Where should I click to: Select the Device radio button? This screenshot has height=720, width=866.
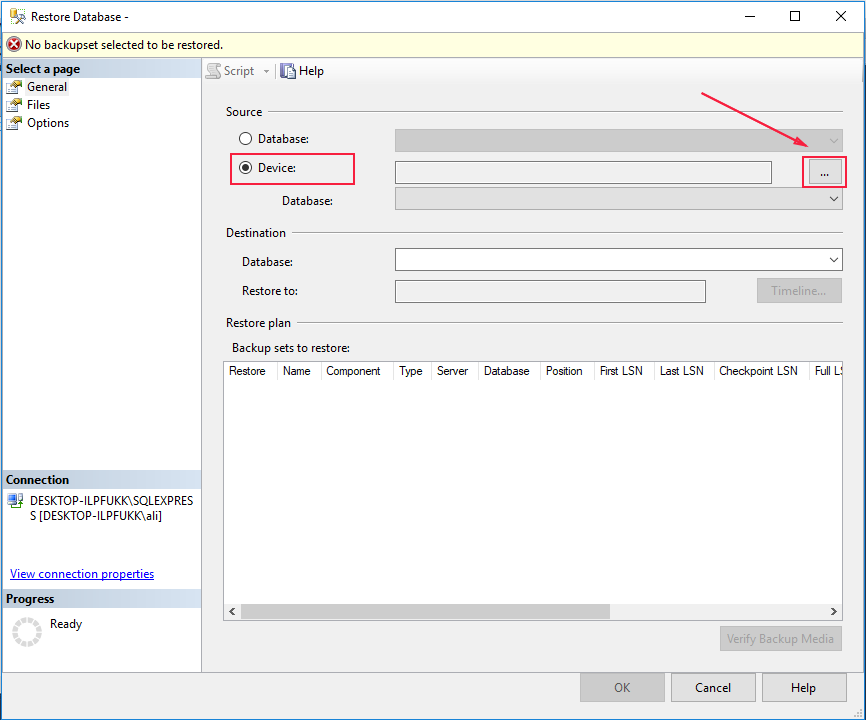[246, 168]
